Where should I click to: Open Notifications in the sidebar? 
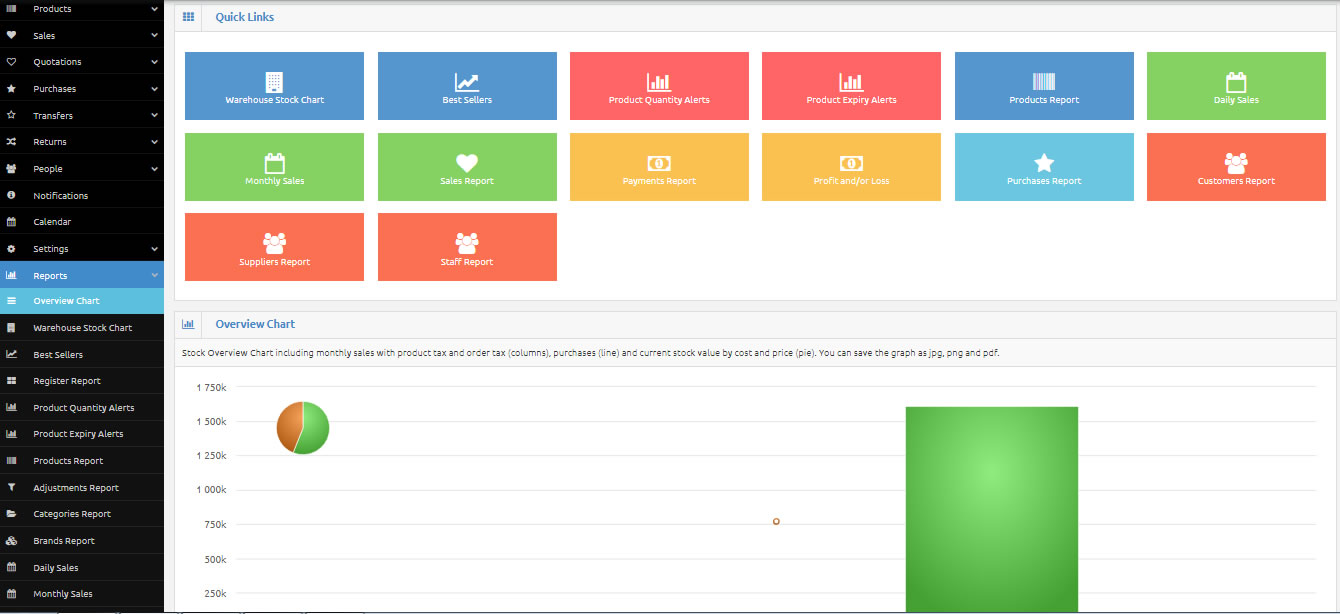click(61, 196)
